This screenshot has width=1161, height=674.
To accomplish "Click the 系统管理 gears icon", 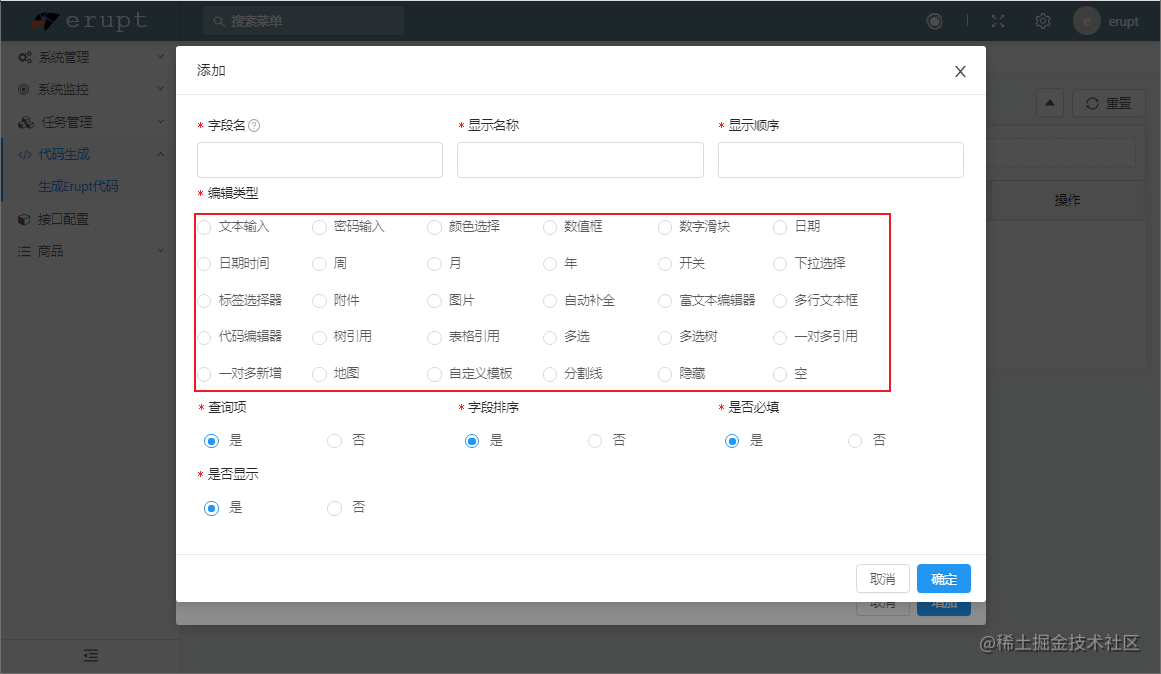I will (x=25, y=57).
